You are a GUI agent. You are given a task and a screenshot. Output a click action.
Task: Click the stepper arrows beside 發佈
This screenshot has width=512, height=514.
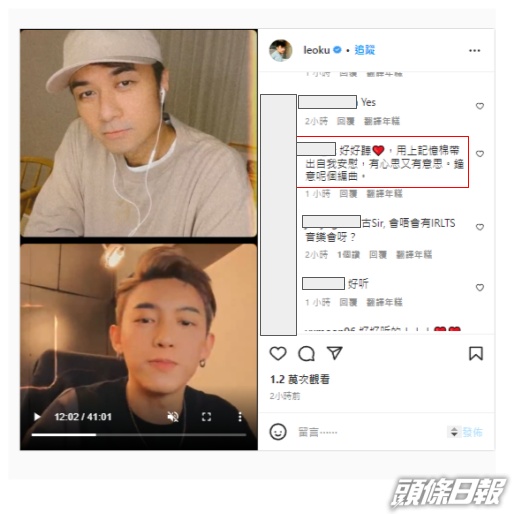pos(454,432)
